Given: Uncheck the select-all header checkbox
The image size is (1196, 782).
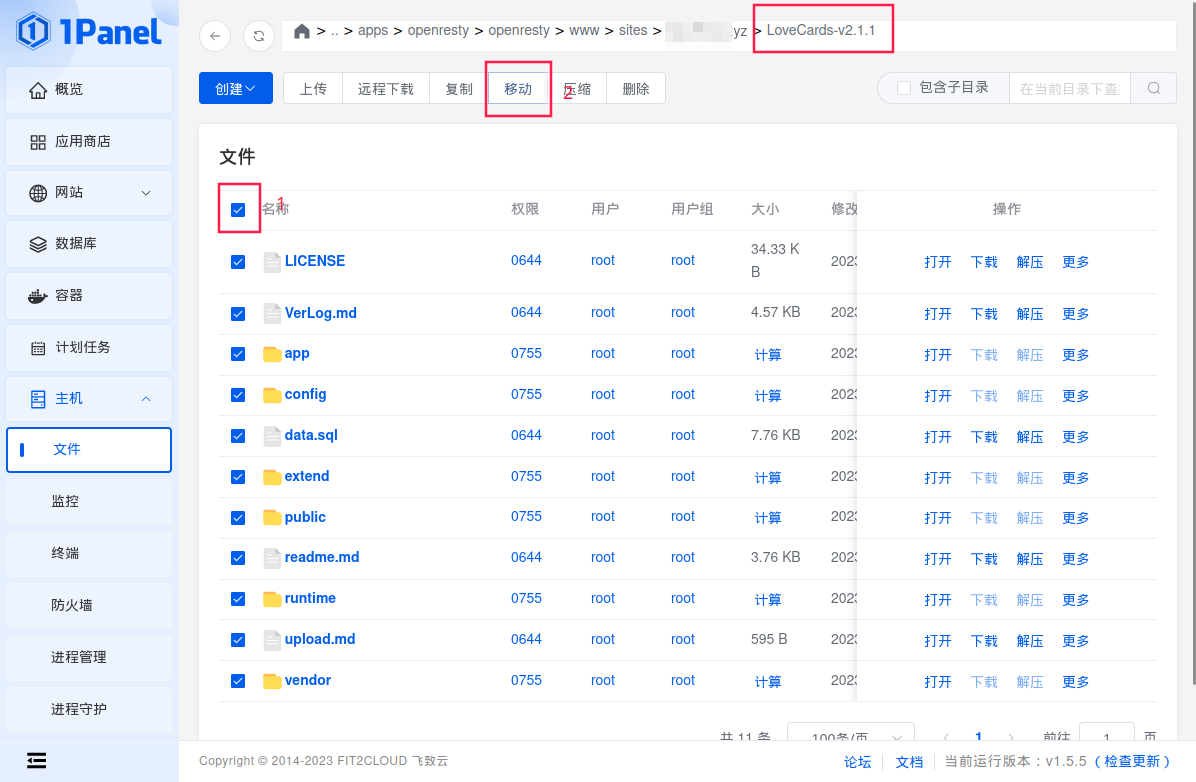Looking at the screenshot, I should click(x=238, y=210).
